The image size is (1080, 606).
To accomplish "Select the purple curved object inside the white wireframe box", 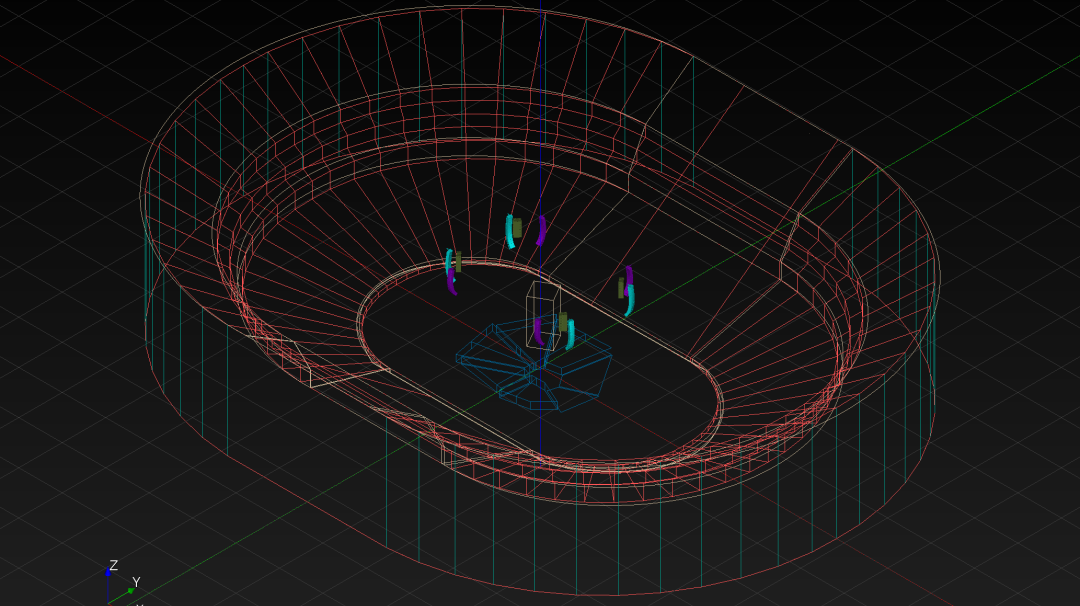I will point(538,332).
